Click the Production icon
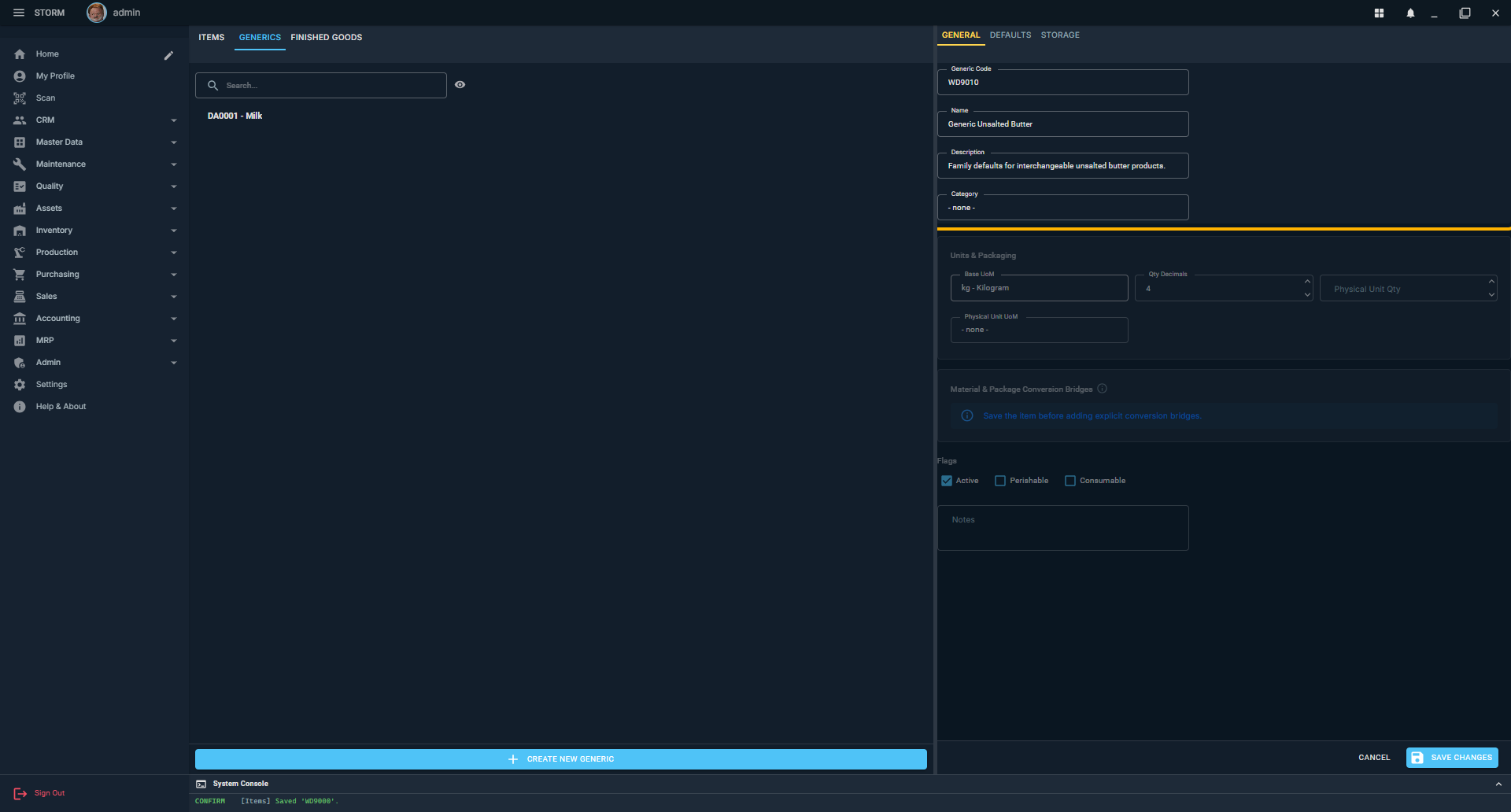The height and width of the screenshot is (812, 1511). coord(20,253)
